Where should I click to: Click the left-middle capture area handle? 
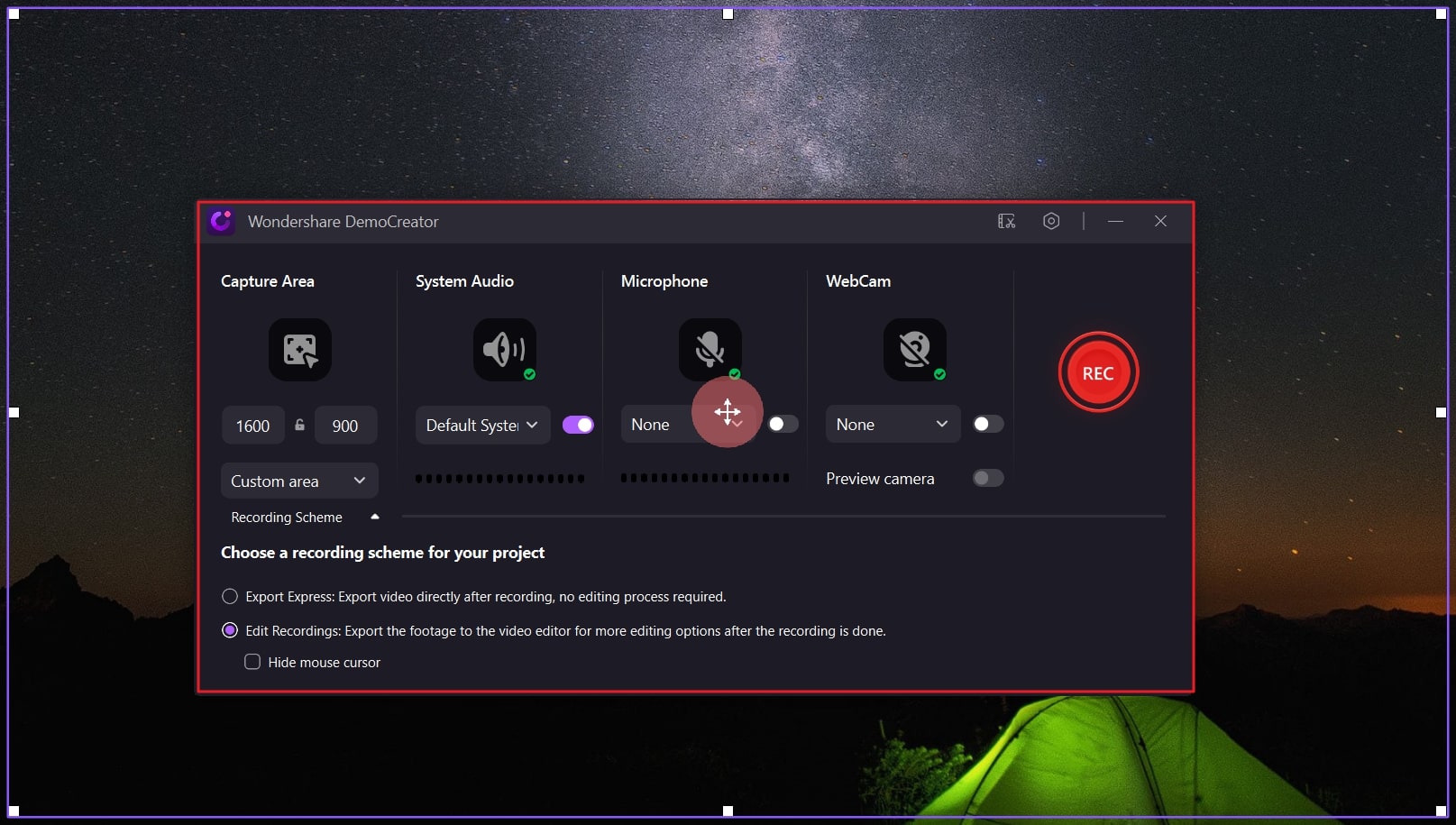(x=14, y=412)
